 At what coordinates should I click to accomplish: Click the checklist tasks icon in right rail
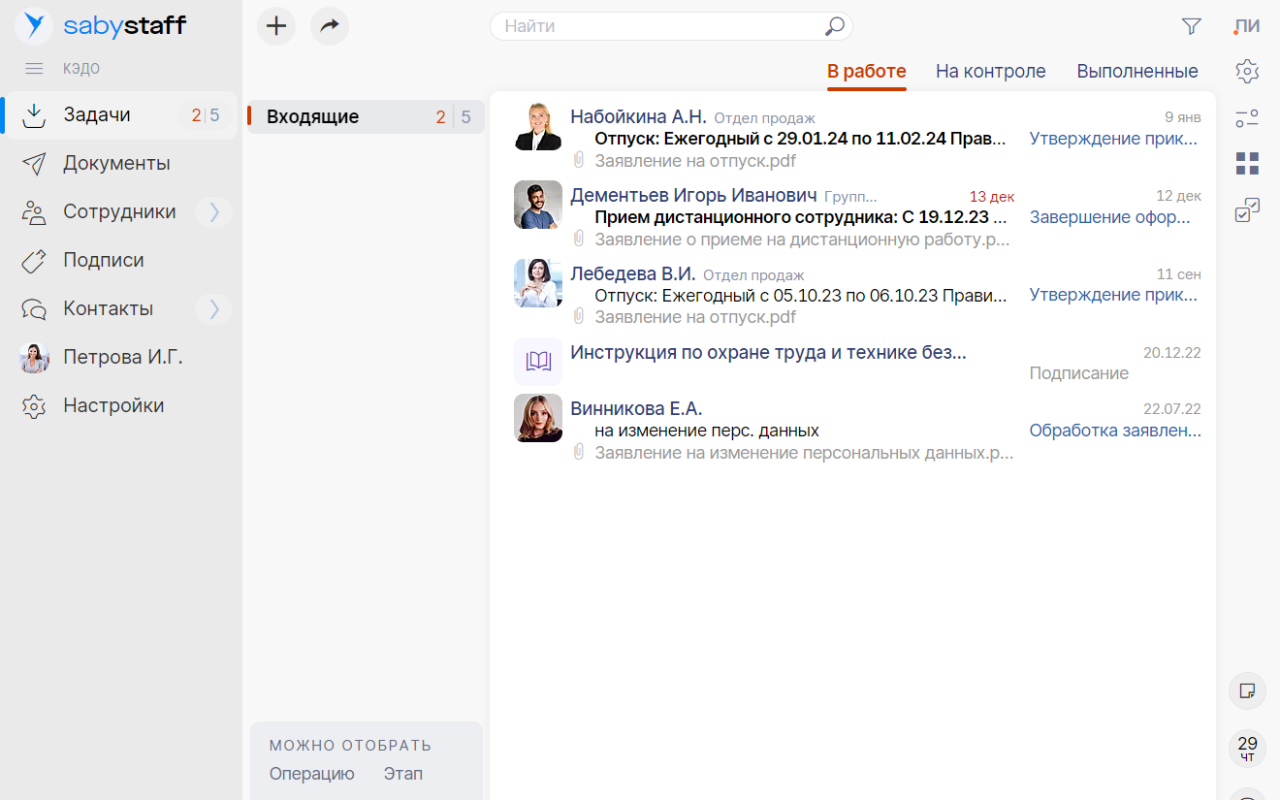click(1247, 210)
